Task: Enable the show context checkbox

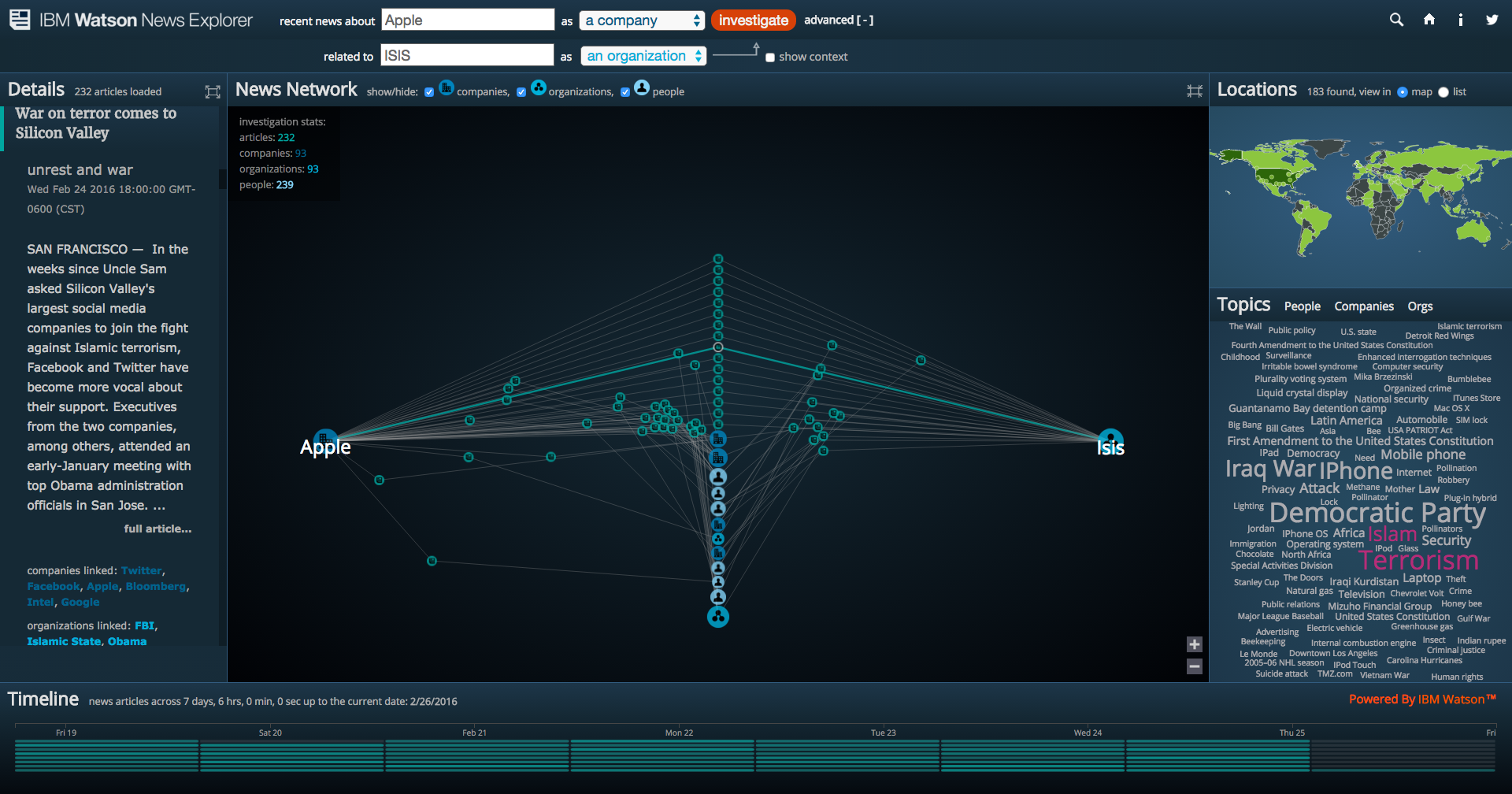Action: 770,58
